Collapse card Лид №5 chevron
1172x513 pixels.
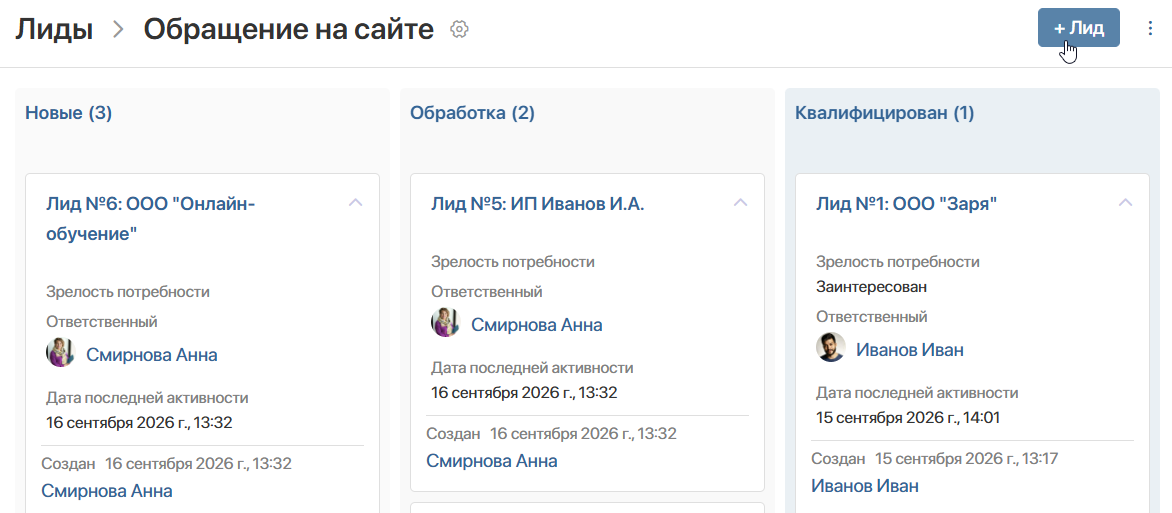[x=741, y=203]
